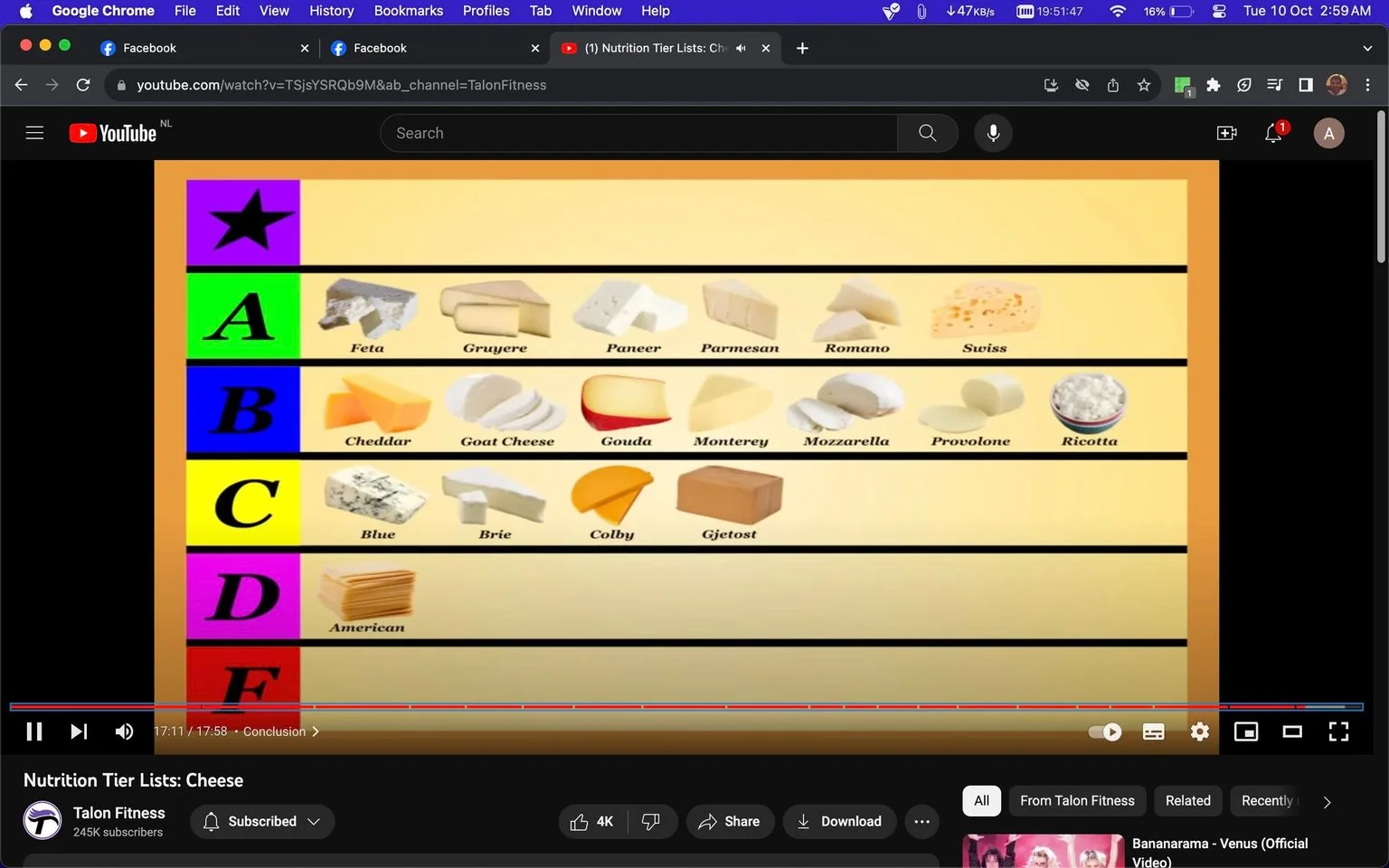The height and width of the screenshot is (868, 1389).
Task: Mute the video player volume
Action: [124, 731]
